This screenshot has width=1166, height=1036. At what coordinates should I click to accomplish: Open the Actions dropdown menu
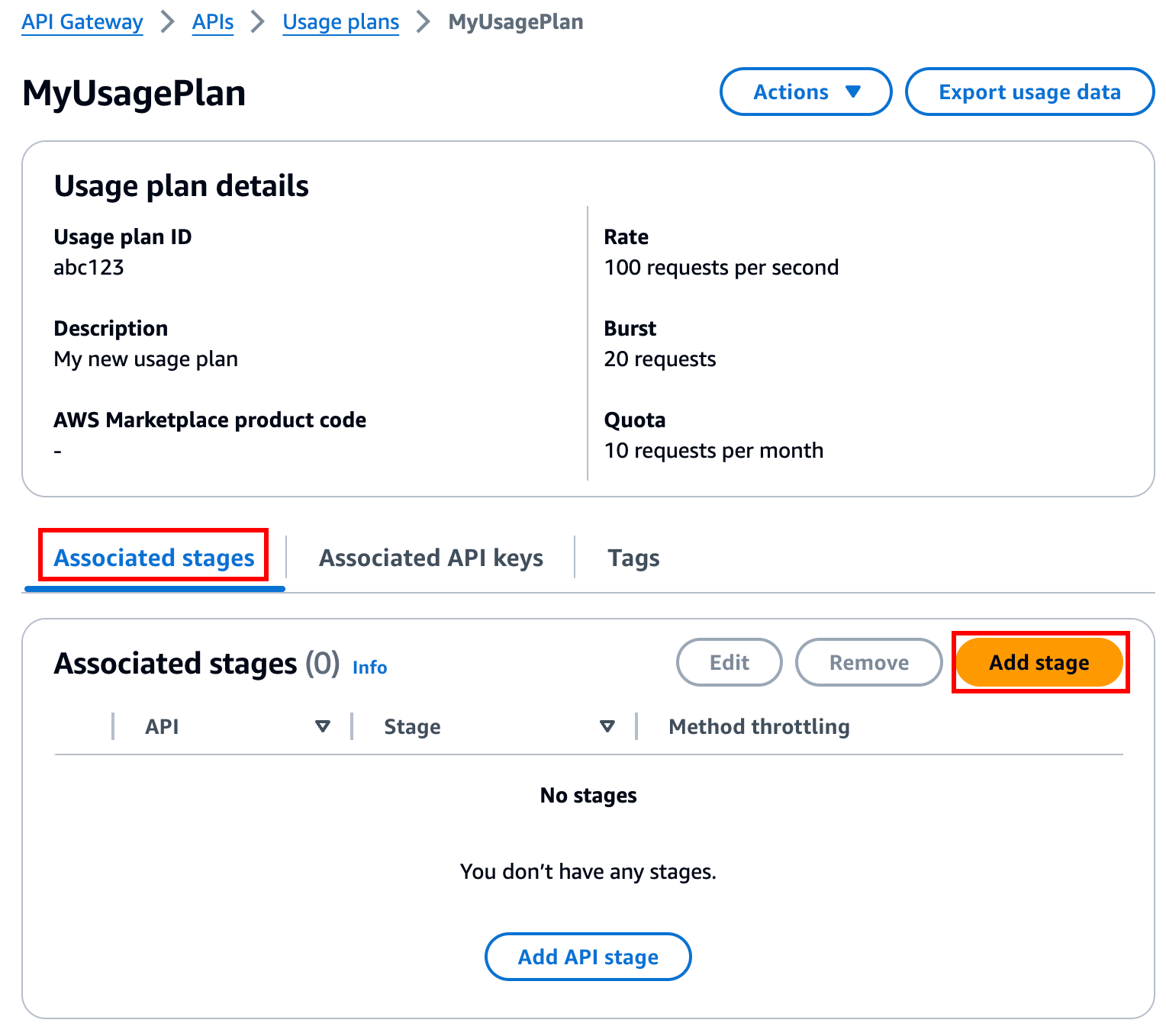pyautogui.click(x=805, y=92)
